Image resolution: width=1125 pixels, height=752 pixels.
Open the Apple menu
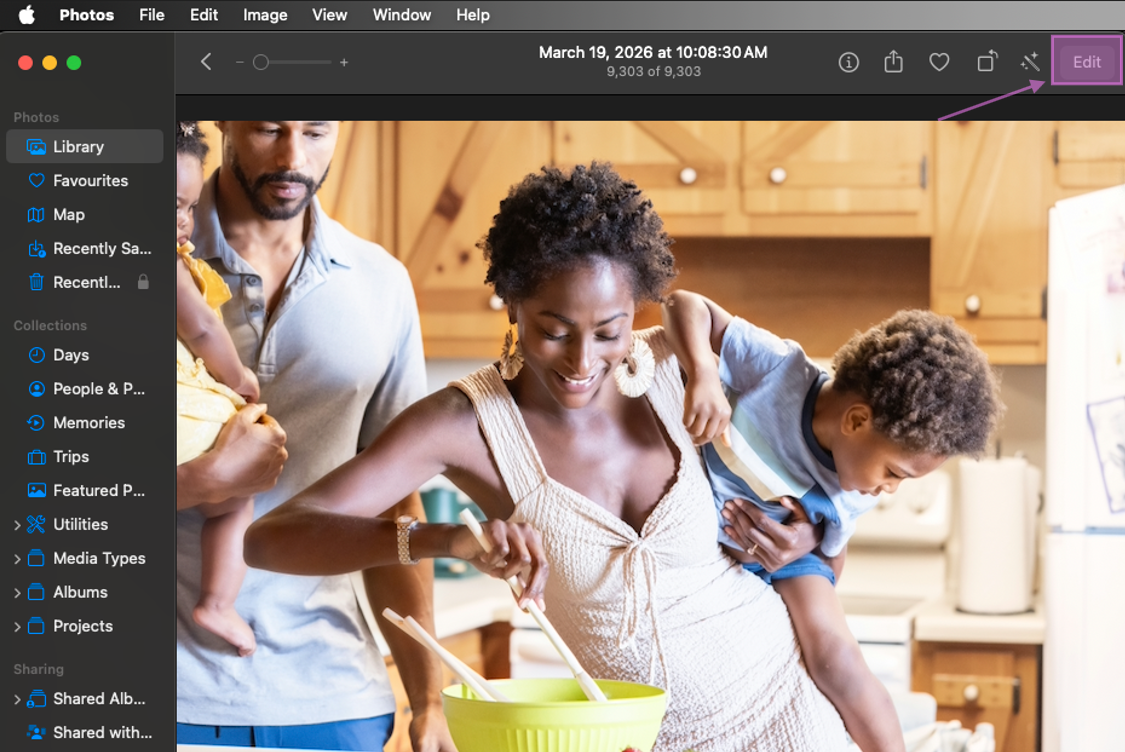pos(27,15)
